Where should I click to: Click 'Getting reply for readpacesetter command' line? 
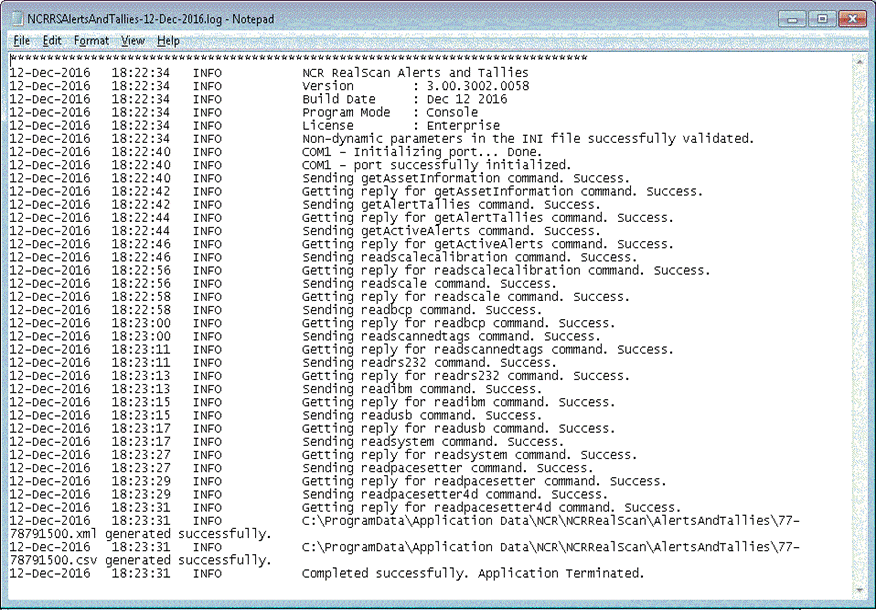[x=484, y=482]
